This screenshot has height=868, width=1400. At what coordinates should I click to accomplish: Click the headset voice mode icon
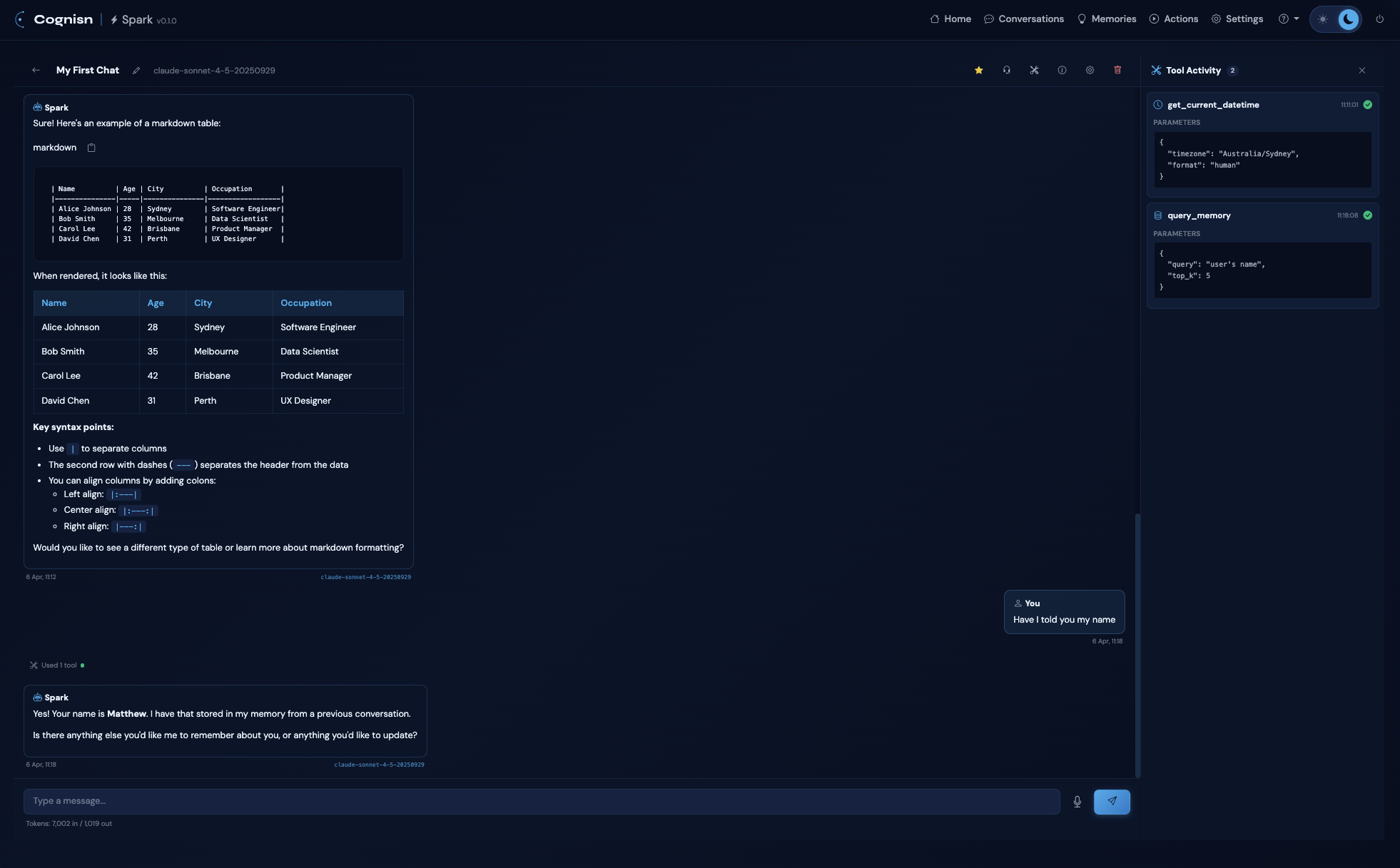pos(1006,70)
